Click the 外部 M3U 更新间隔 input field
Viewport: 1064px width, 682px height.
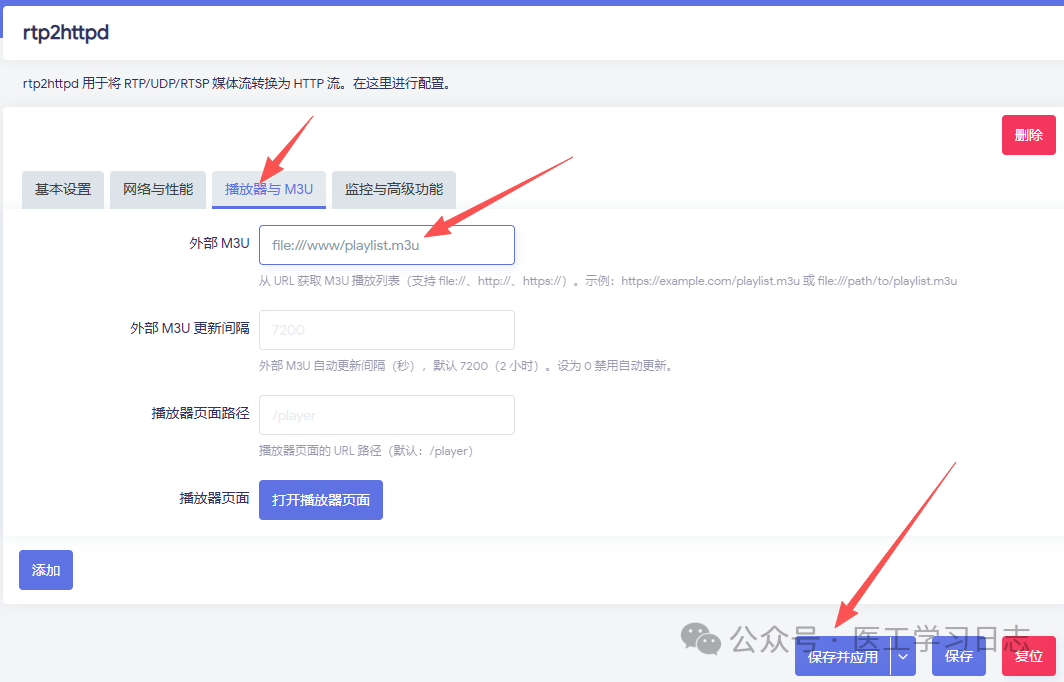coord(386,330)
